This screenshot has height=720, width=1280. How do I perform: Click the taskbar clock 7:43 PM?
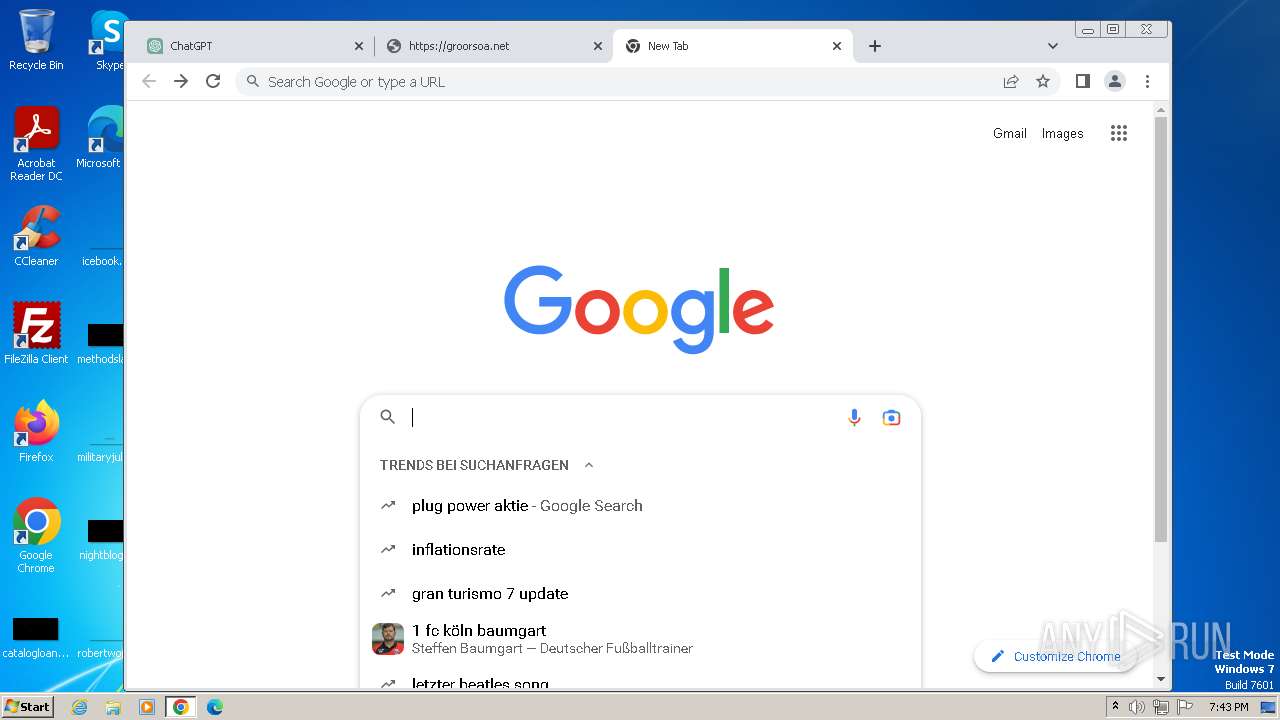(1228, 707)
